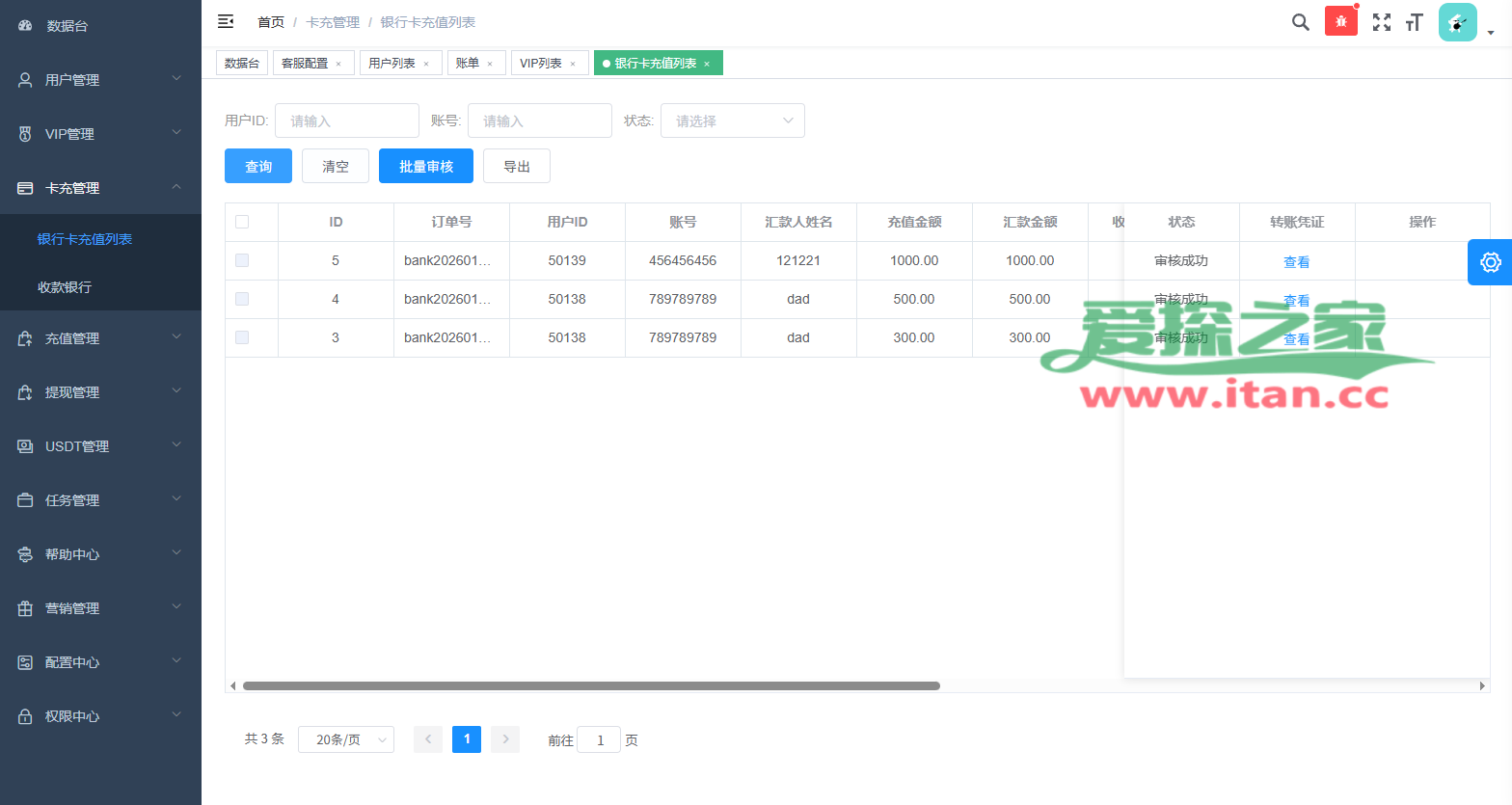Collapse sidebar with the hamburger icon
The height and width of the screenshot is (805, 1512).
(226, 21)
